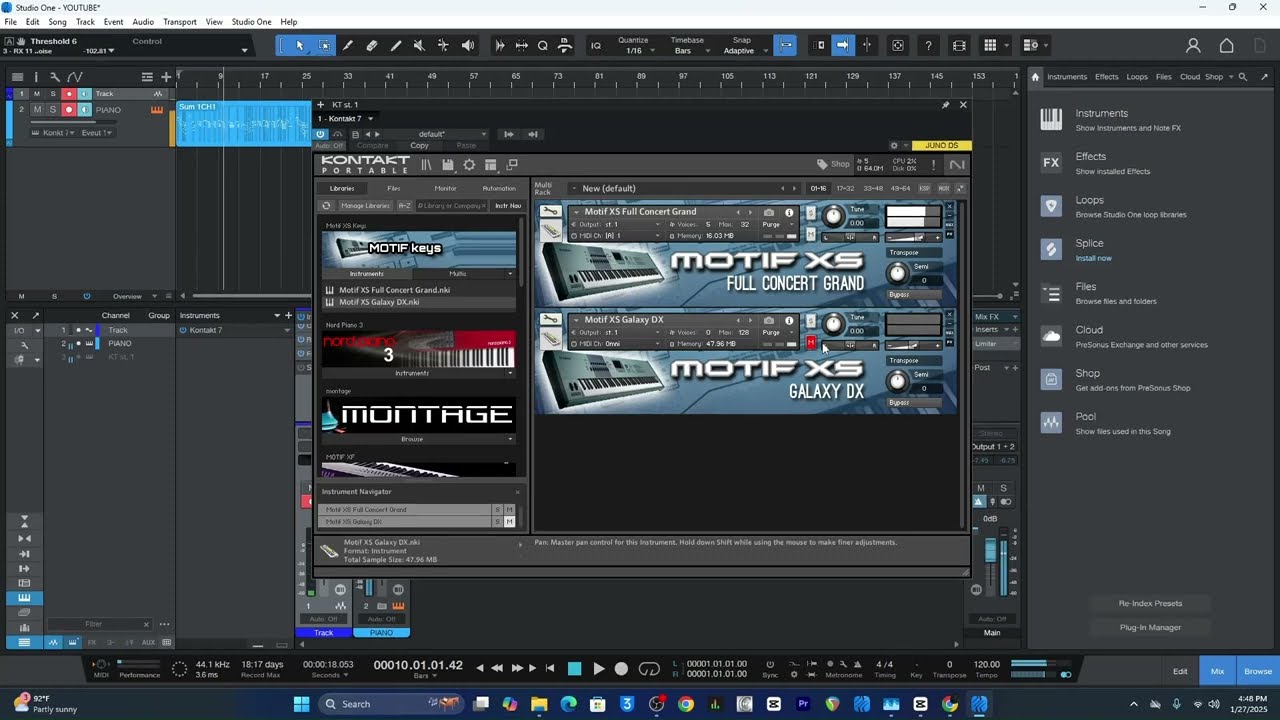Adjust Full Concert Grand Tune knob
Image resolution: width=1280 pixels, height=720 pixels.
click(x=833, y=216)
